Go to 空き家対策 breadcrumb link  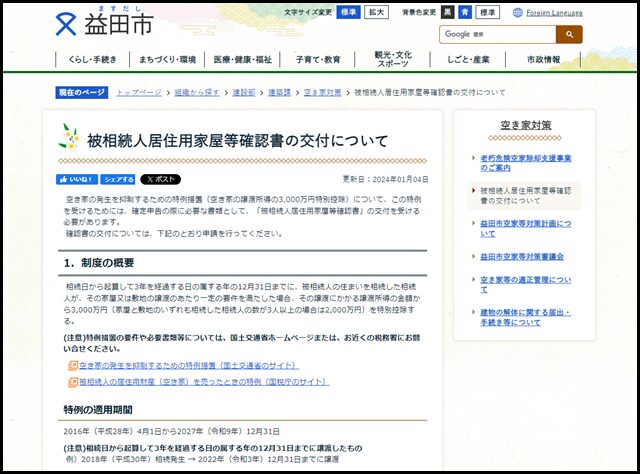click(x=322, y=93)
